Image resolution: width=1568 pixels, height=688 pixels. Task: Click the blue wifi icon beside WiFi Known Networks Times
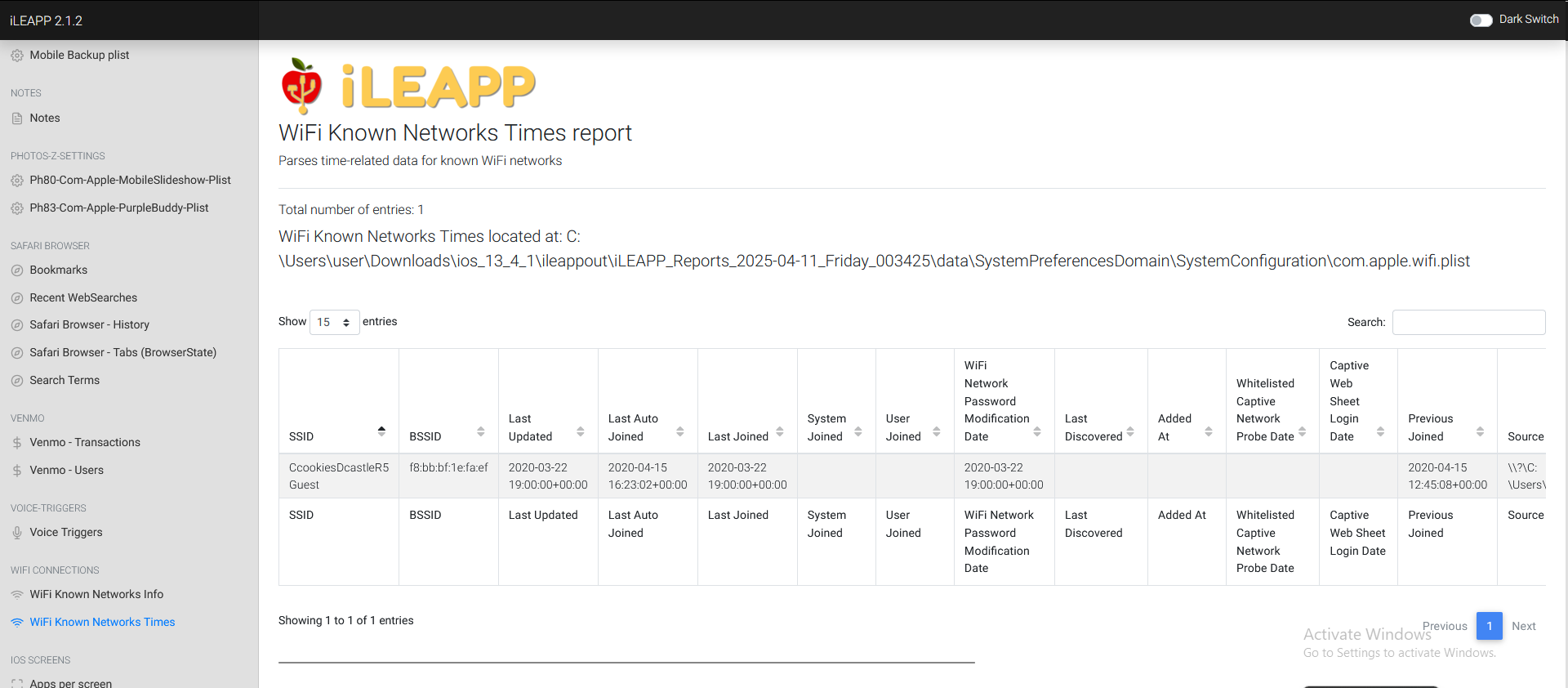pyautogui.click(x=17, y=623)
